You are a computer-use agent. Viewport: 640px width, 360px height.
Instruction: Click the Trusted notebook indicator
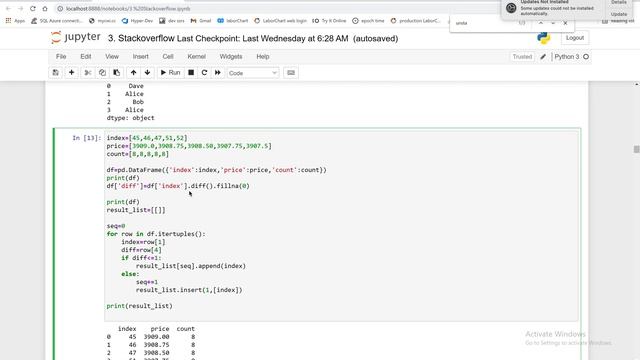pyautogui.click(x=522, y=57)
